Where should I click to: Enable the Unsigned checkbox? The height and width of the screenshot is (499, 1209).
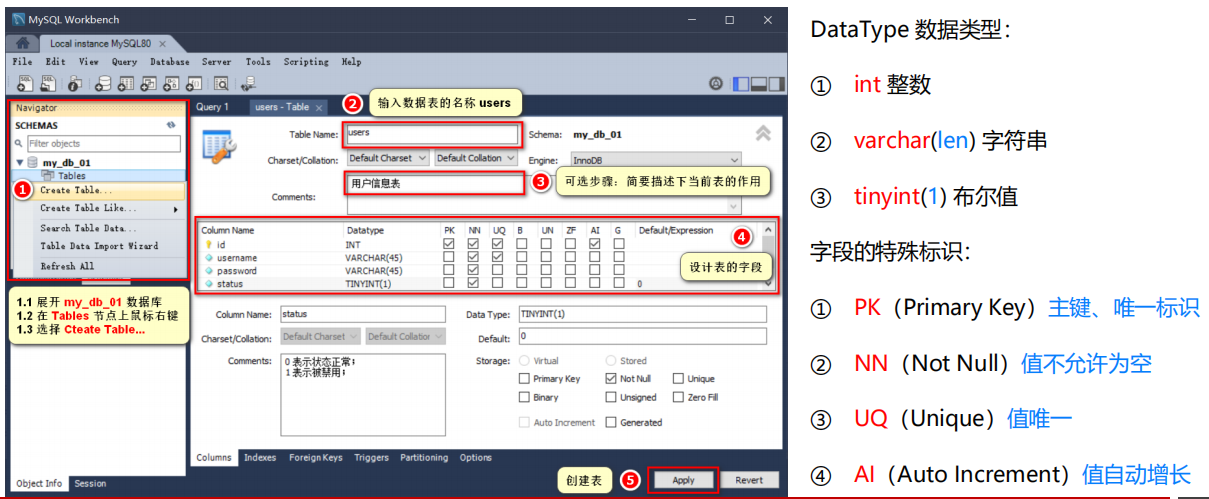point(611,397)
